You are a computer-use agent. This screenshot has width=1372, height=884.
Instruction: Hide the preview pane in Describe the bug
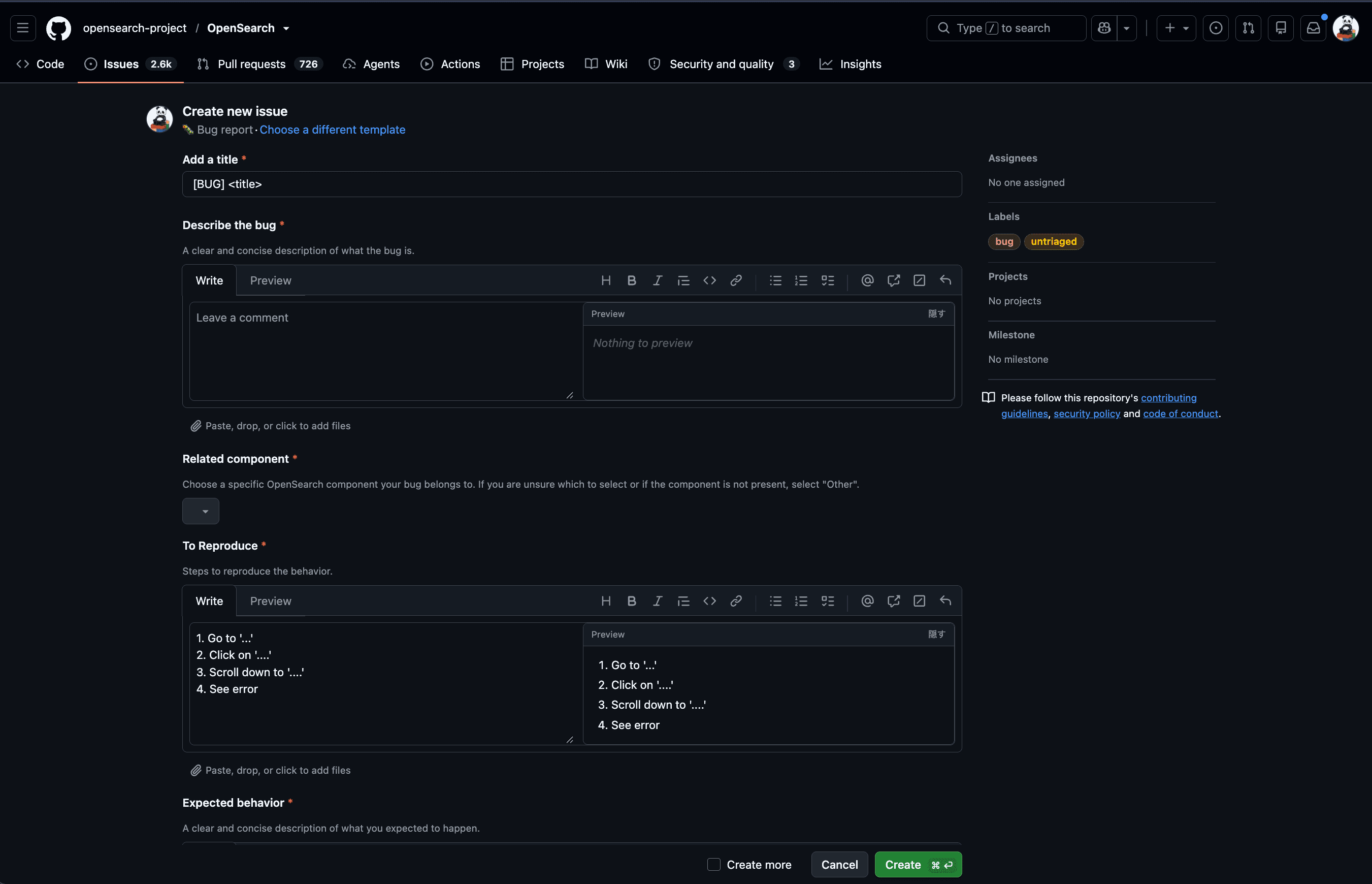point(936,314)
